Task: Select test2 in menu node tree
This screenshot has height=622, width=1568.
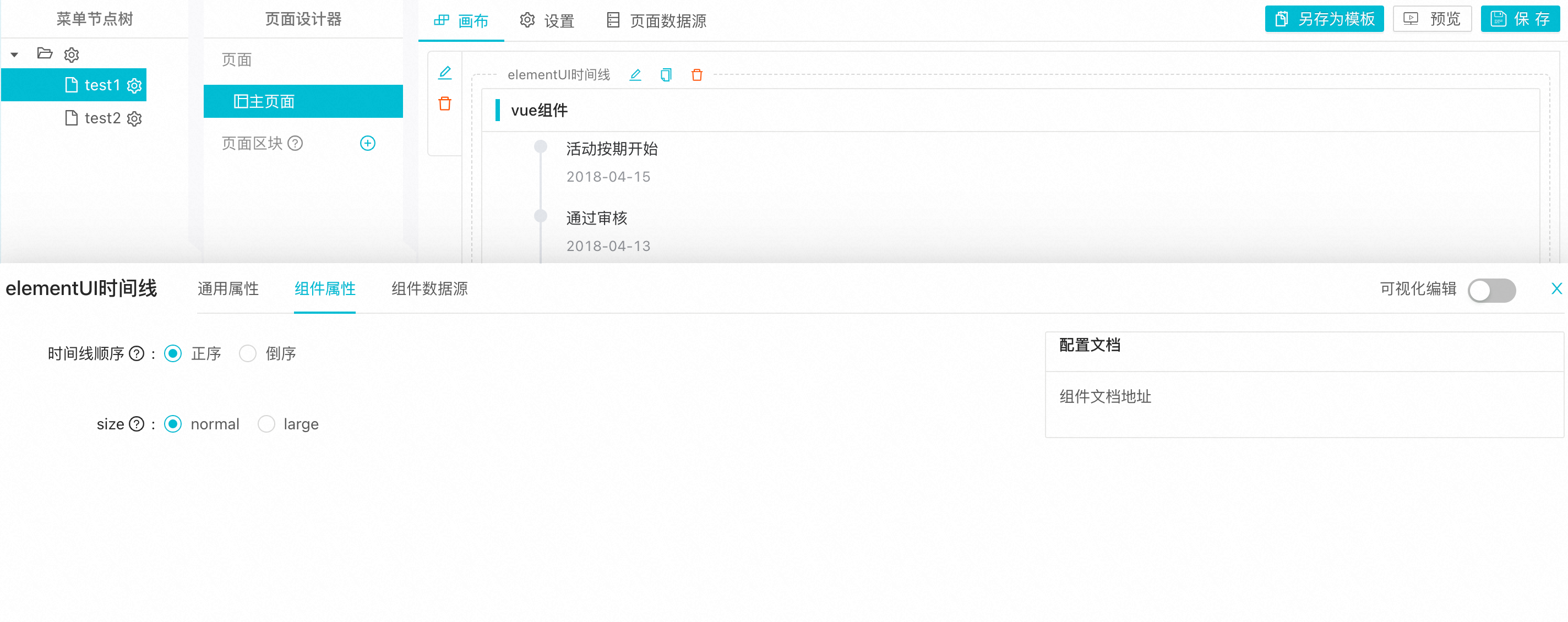Action: (102, 119)
